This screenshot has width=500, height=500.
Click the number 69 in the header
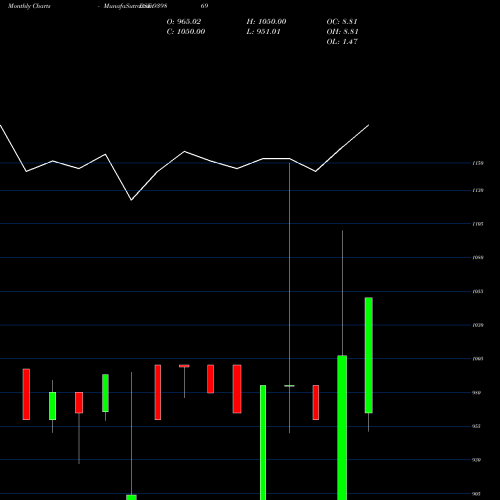[x=204, y=6]
